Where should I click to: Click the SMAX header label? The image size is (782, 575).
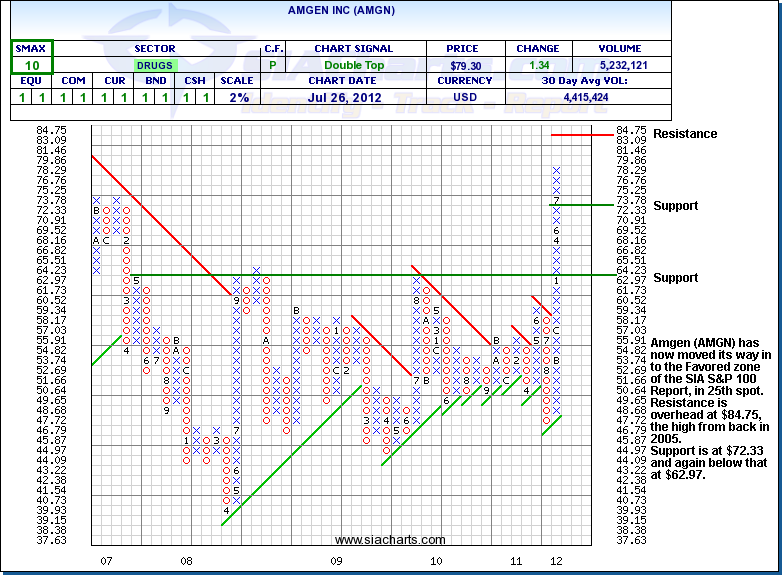point(32,48)
